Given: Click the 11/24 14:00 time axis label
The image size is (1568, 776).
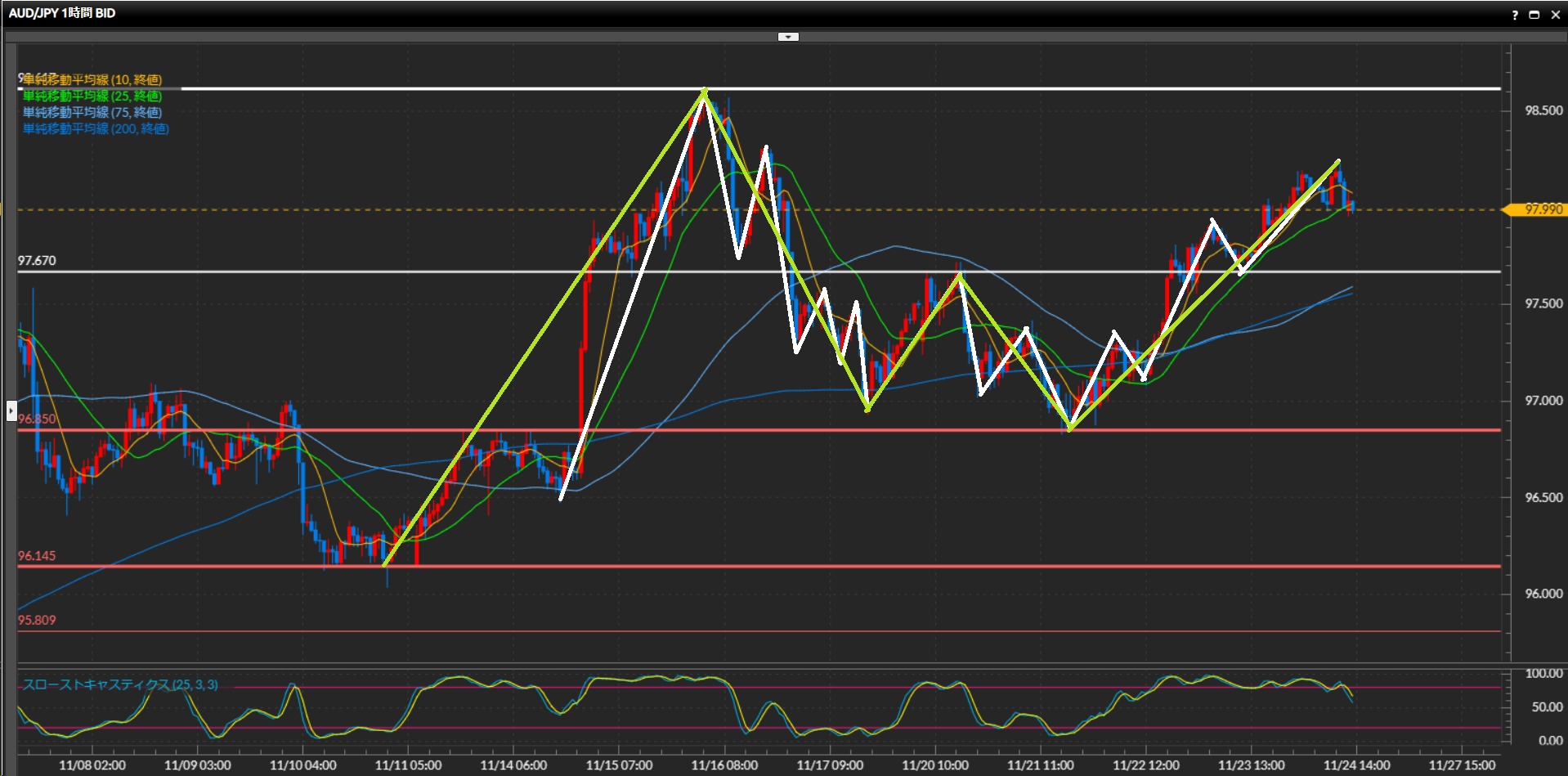Looking at the screenshot, I should coord(1356,765).
